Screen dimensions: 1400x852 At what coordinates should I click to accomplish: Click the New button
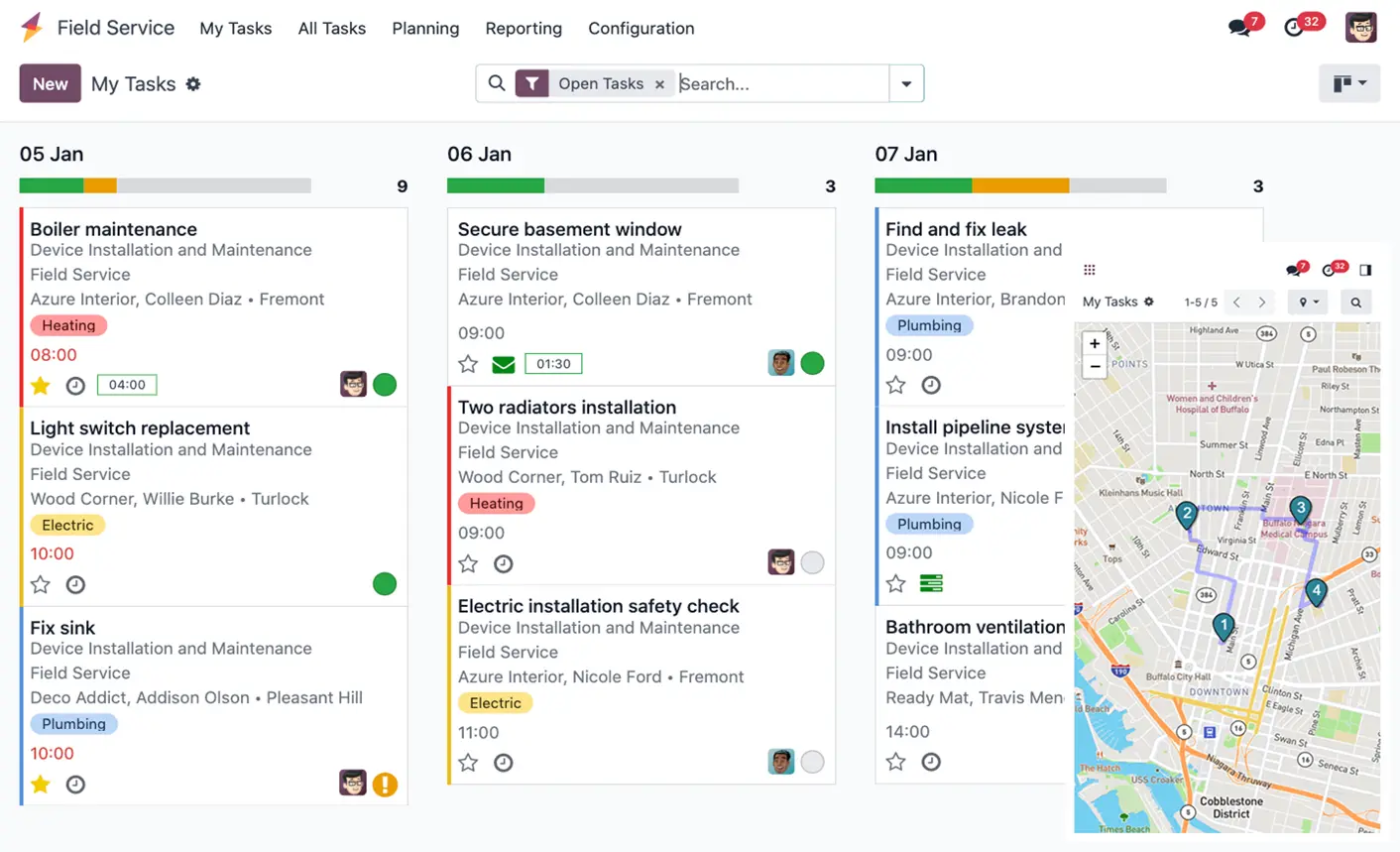coord(50,84)
